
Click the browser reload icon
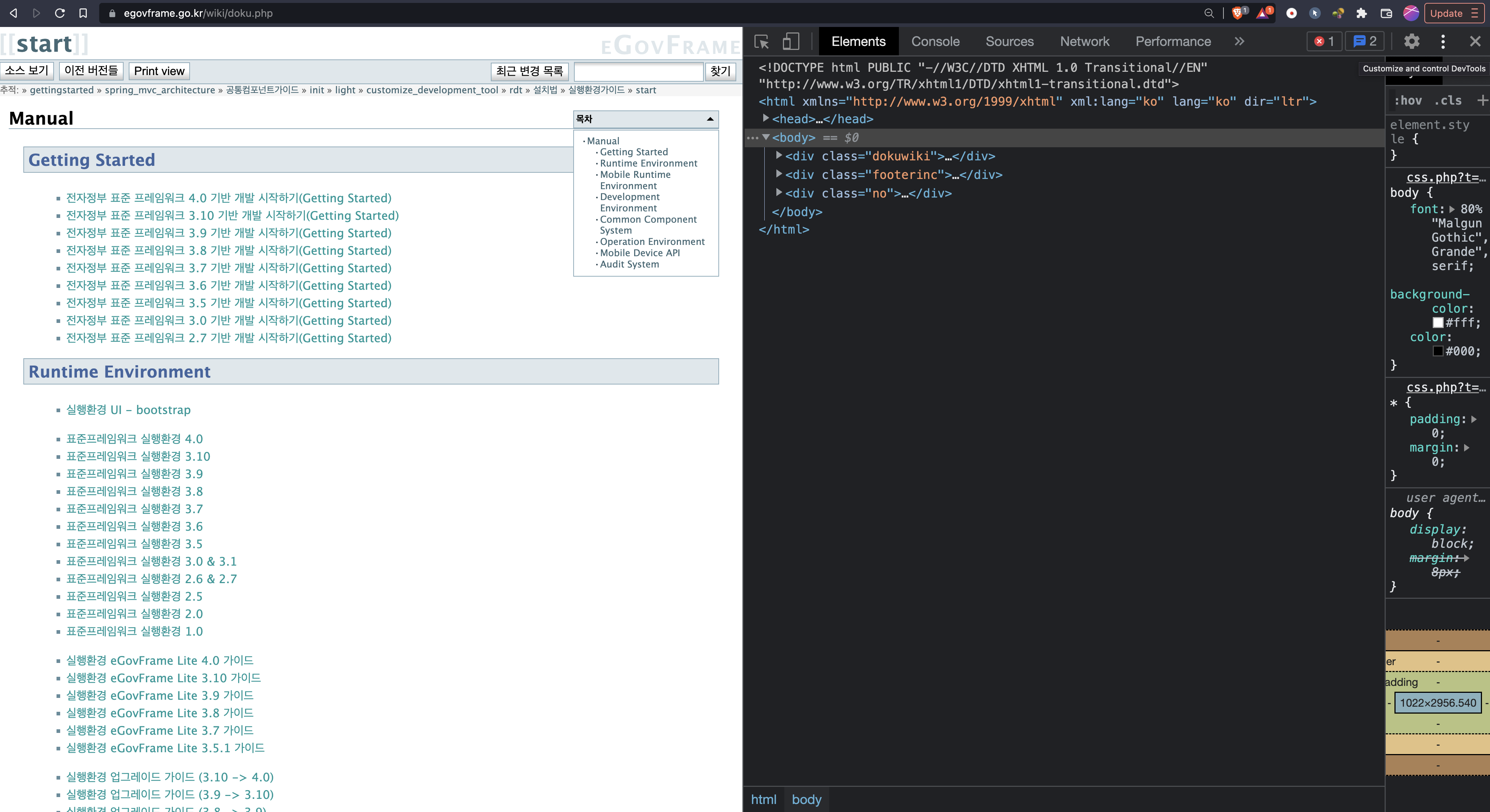(x=59, y=13)
